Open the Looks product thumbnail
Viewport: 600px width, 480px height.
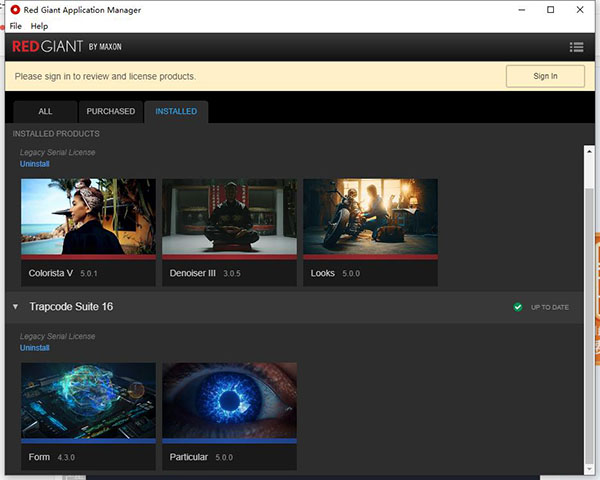[x=370, y=217]
